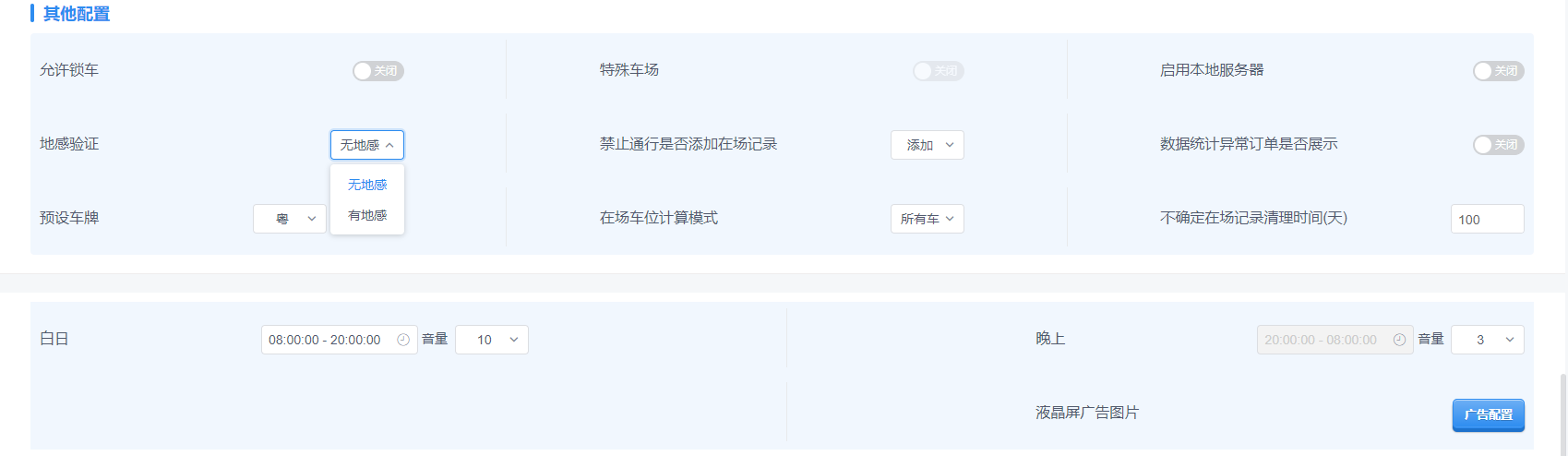
Task: Toggle the 允许锁车 switch
Action: tap(378, 71)
